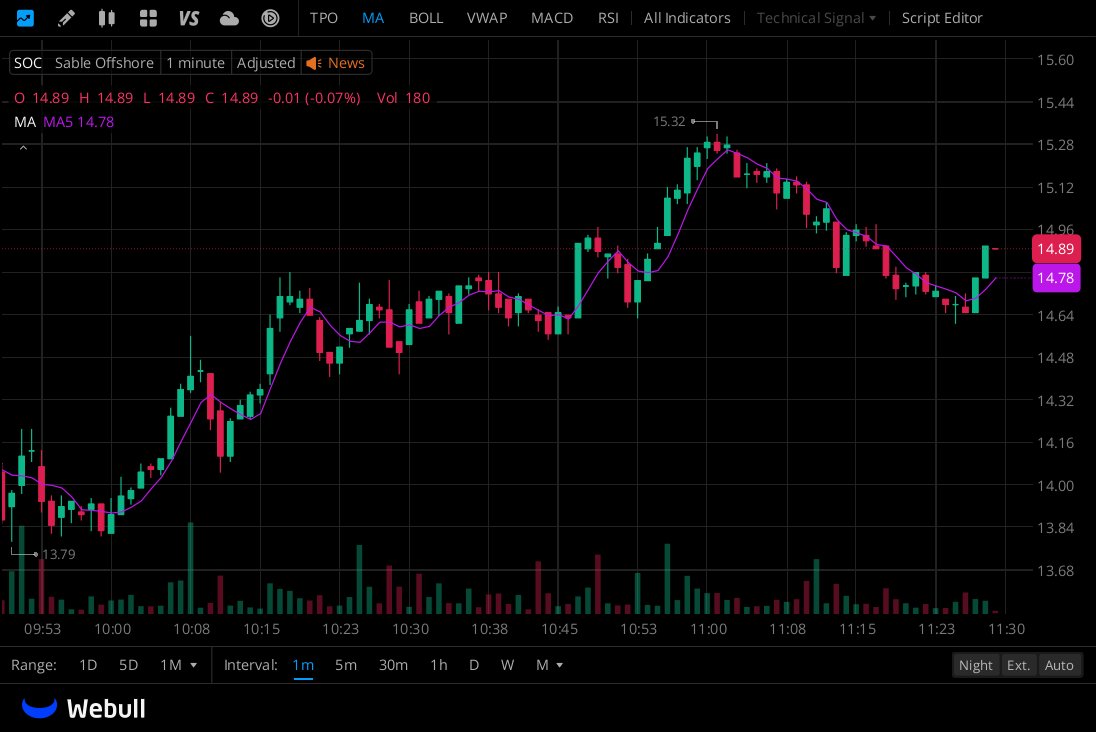Open All Indicators list
Viewport: 1096px width, 732px height.
point(687,18)
